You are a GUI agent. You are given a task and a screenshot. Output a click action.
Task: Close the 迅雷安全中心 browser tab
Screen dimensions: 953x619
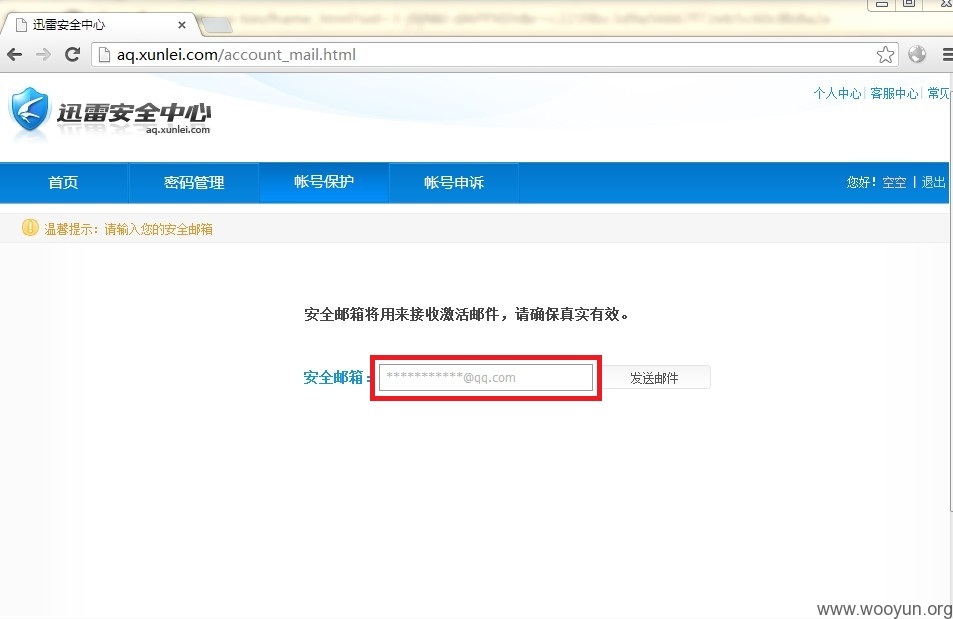pyautogui.click(x=181, y=25)
